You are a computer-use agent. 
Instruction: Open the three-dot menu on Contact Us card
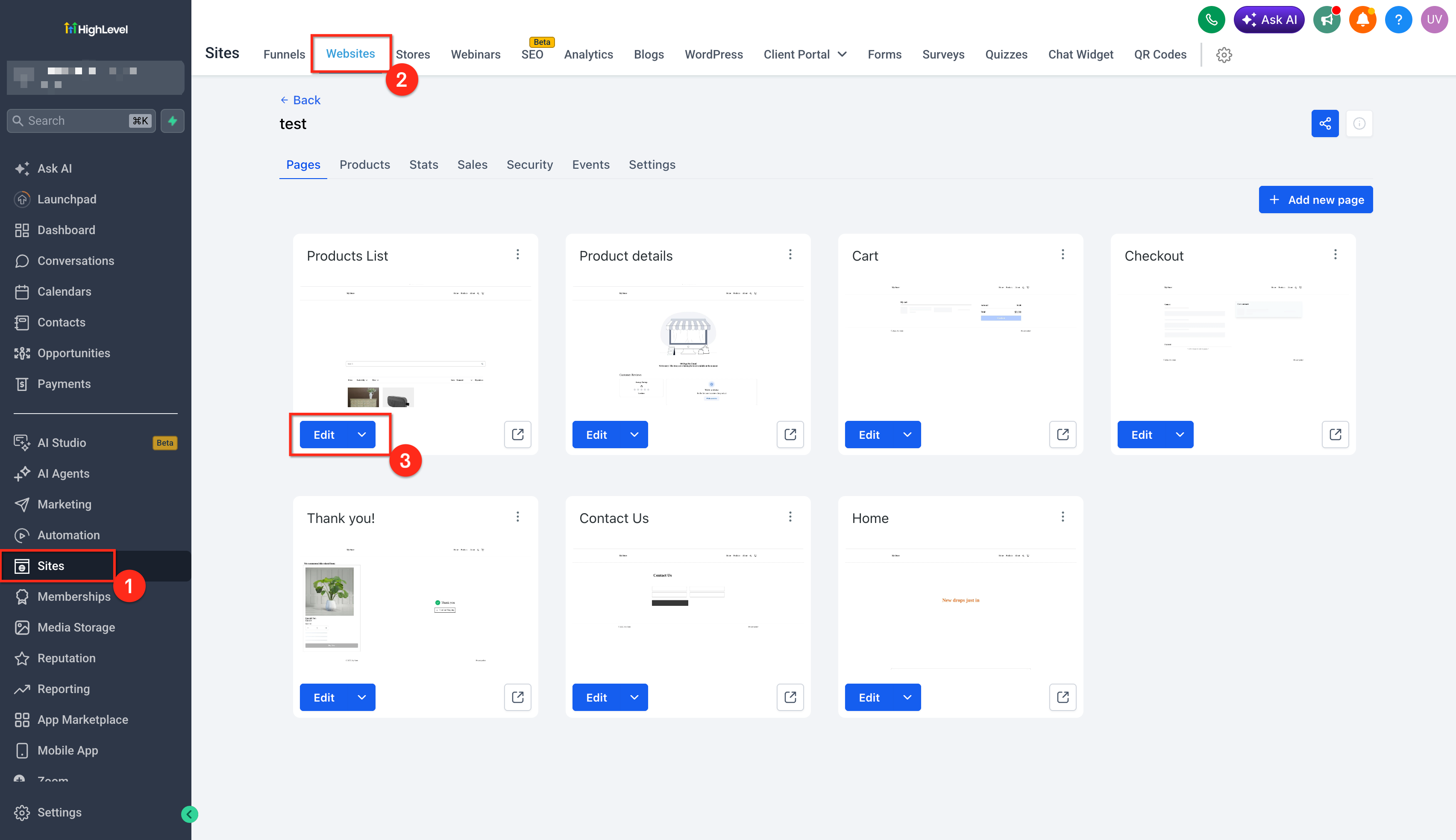(x=790, y=517)
